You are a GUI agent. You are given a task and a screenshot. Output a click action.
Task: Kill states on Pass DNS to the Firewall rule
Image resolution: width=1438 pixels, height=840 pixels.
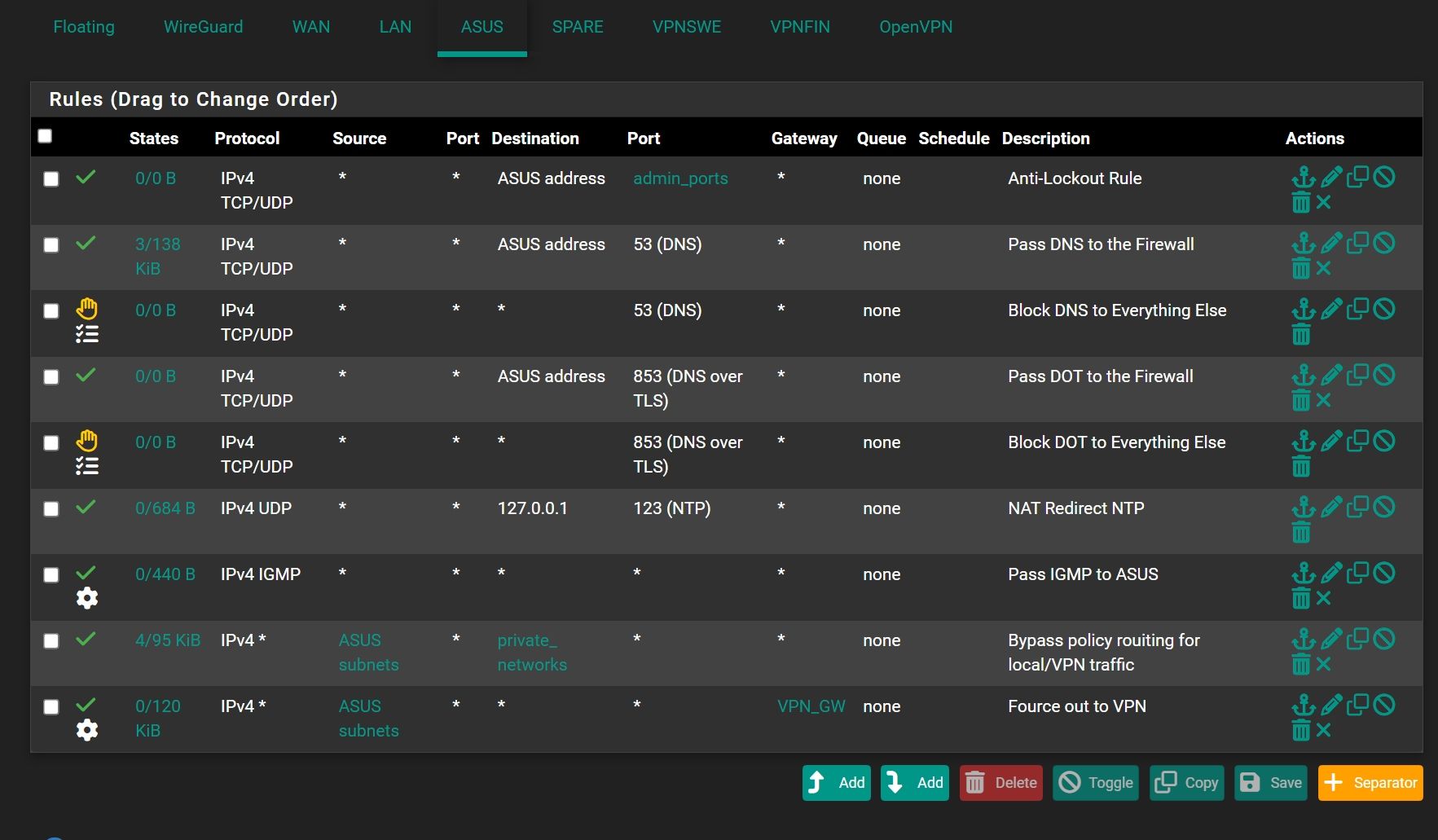(1324, 268)
